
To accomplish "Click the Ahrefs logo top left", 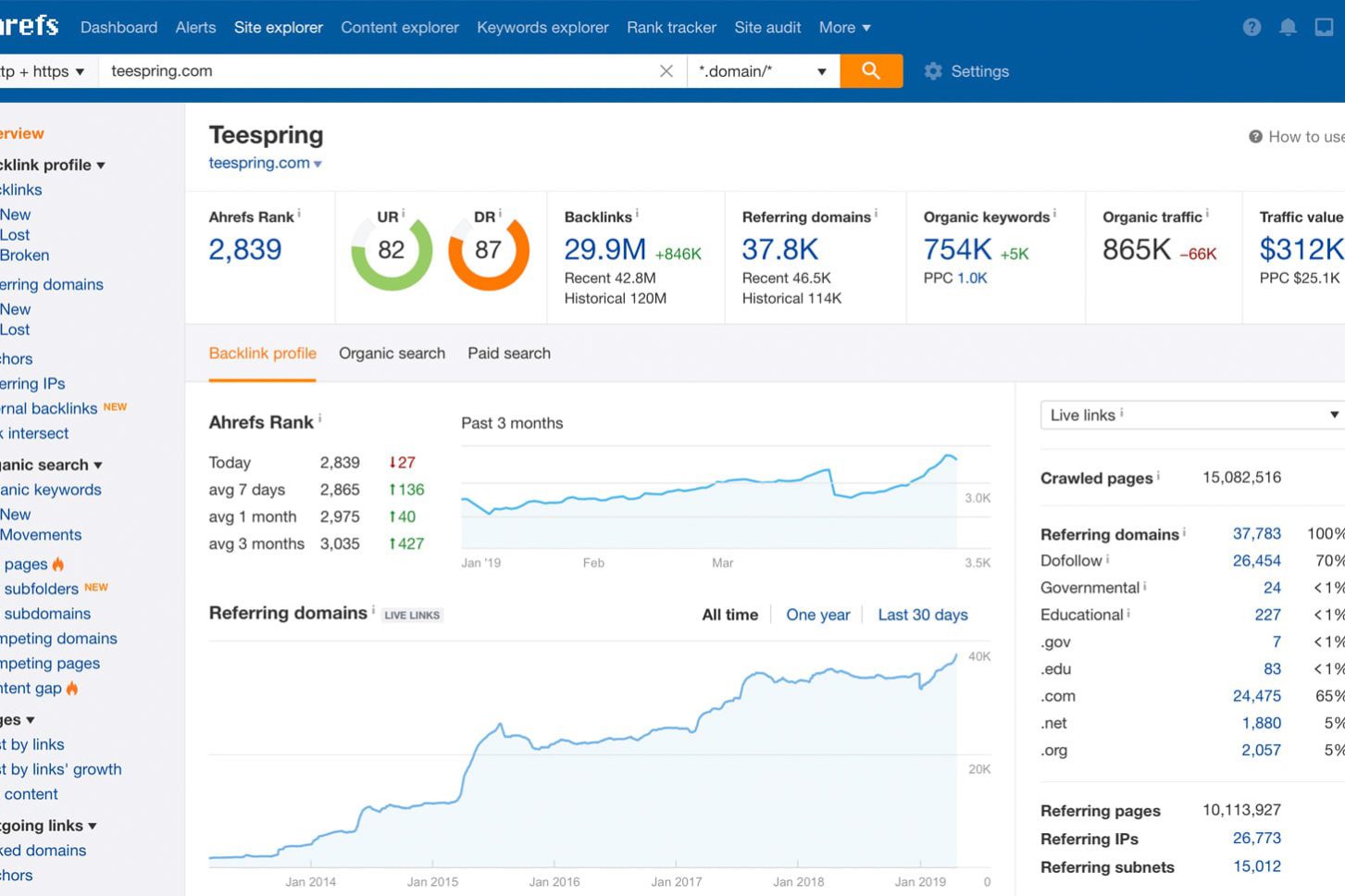I will click(x=28, y=25).
